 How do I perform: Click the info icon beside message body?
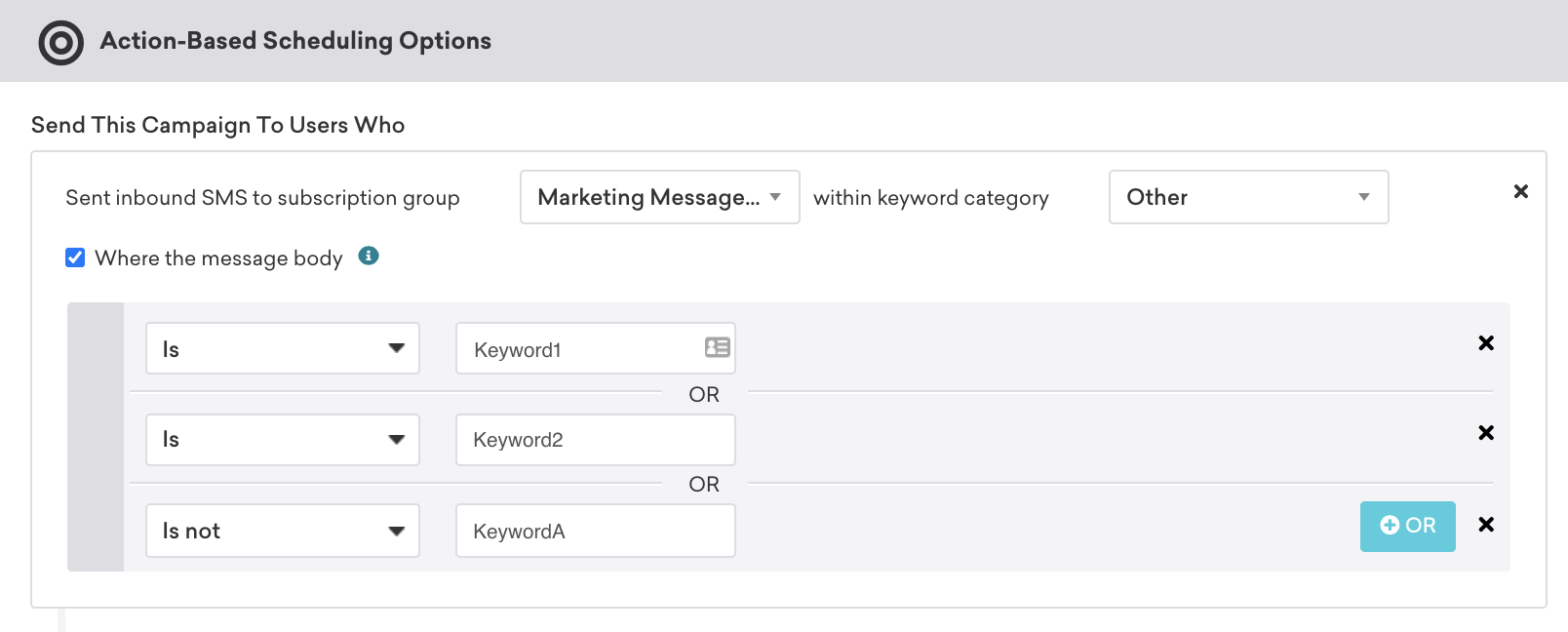pyautogui.click(x=369, y=256)
